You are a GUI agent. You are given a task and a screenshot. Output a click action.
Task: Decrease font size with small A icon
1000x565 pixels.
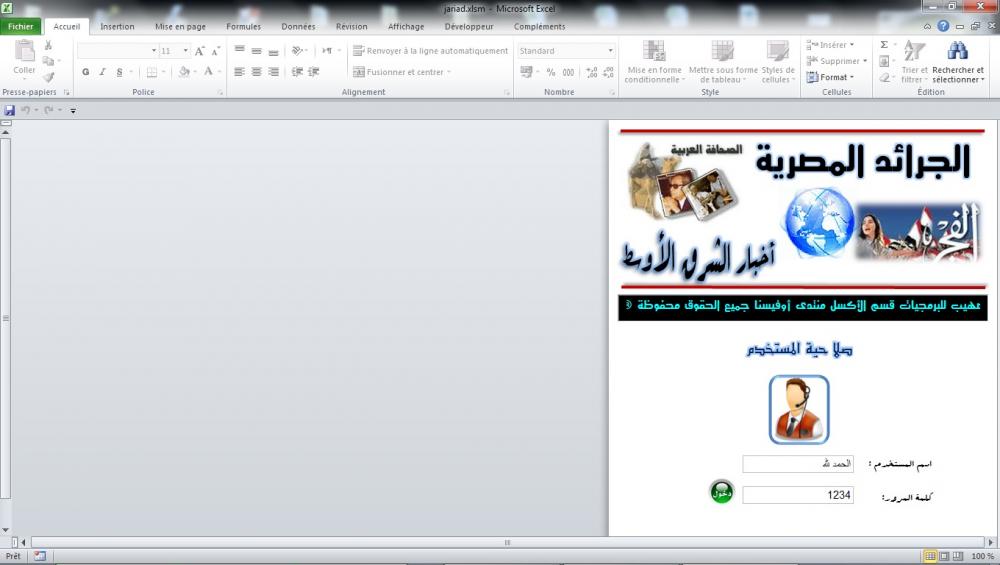point(216,51)
